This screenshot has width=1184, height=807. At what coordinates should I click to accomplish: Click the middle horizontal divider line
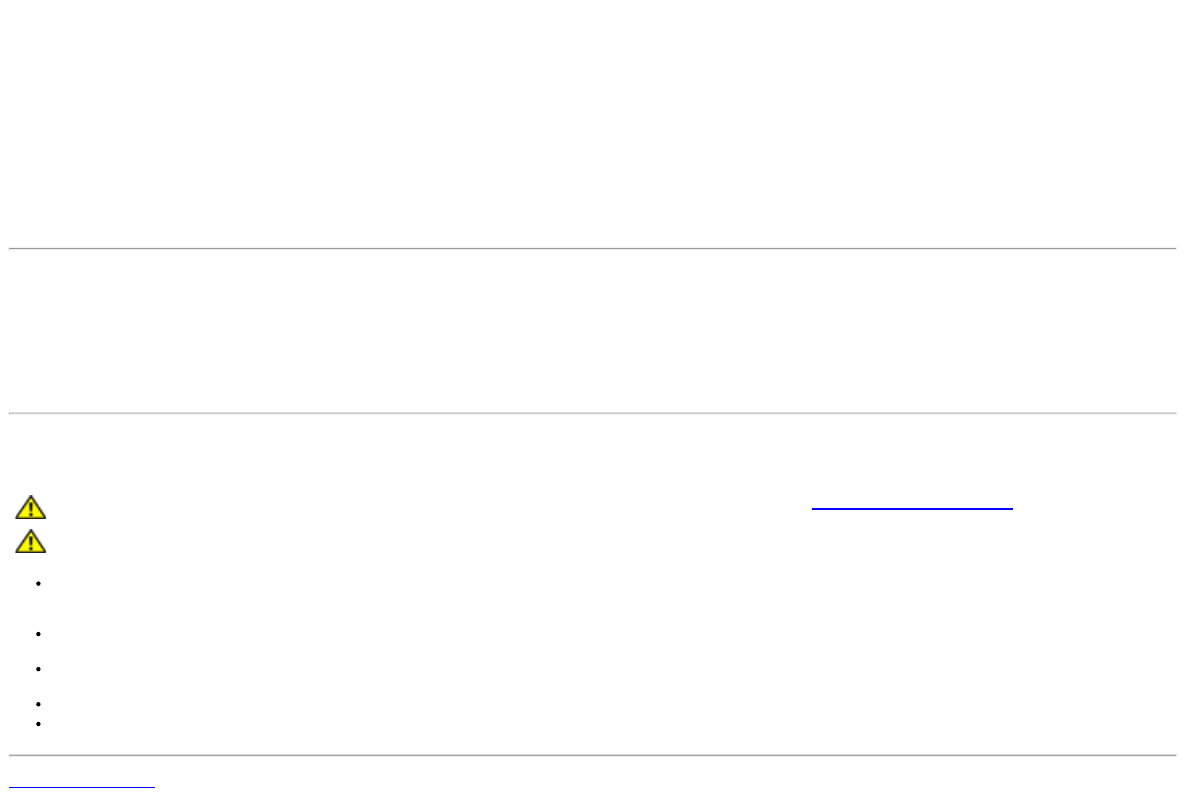tap(592, 413)
